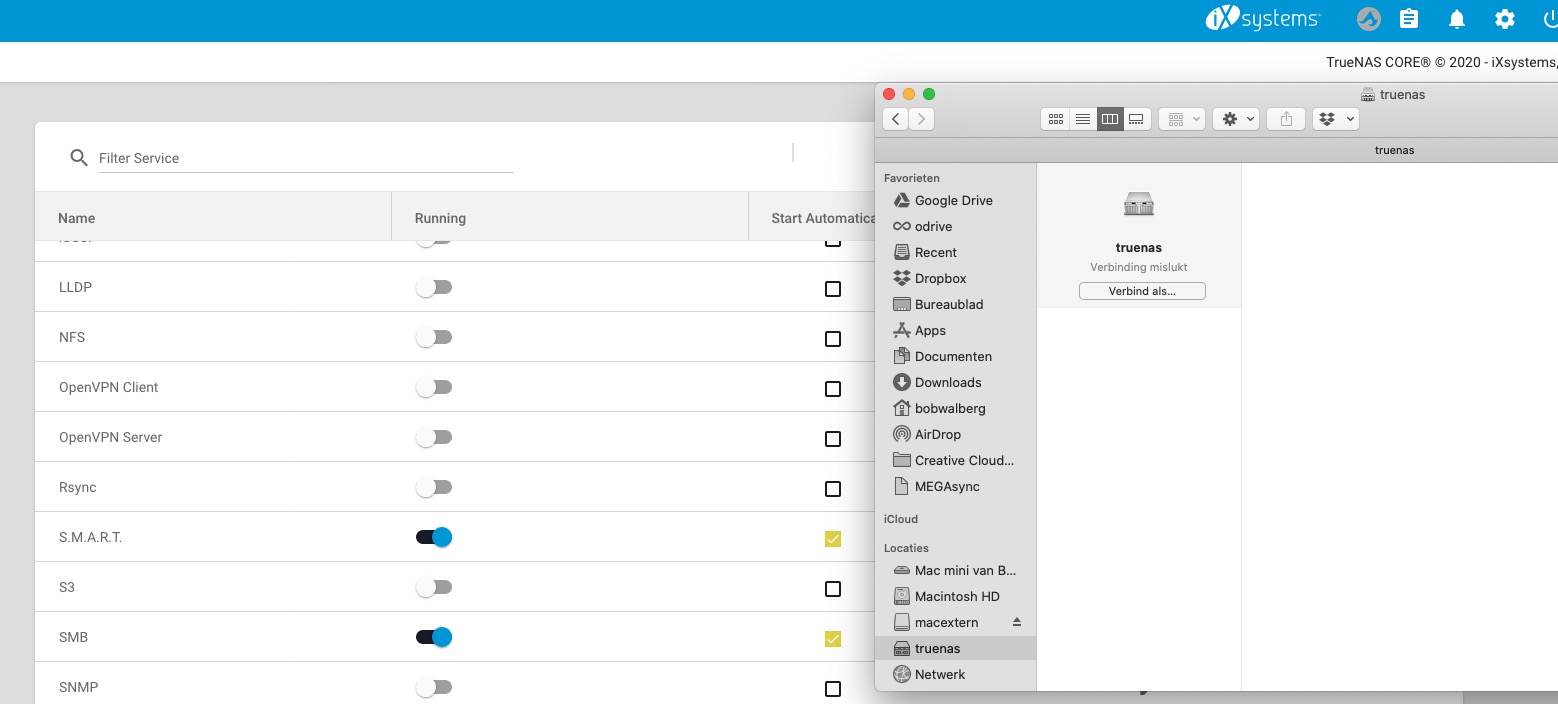This screenshot has height=704, width=1558.
Task: Switch Finder to list view
Action: tap(1083, 119)
